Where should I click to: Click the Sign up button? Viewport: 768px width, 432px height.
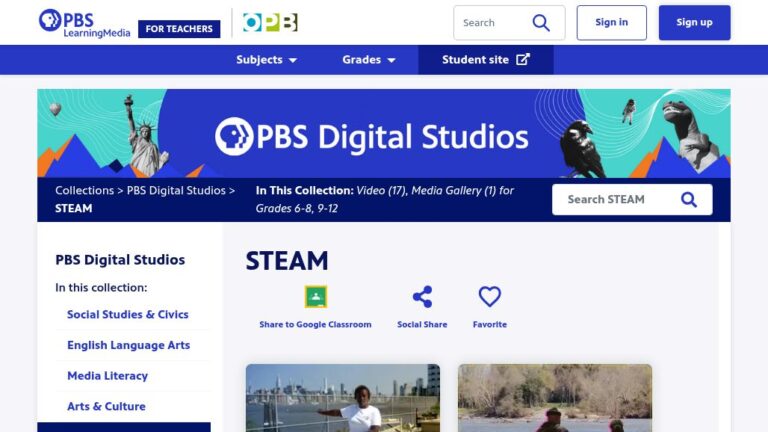(695, 23)
